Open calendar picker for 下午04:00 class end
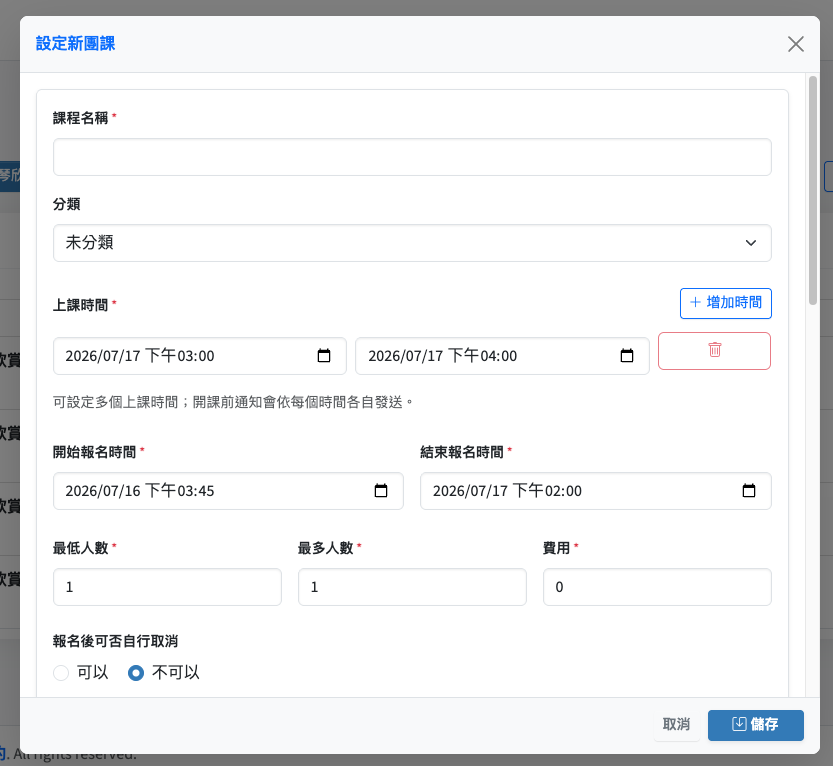This screenshot has width=833, height=766. (627, 356)
